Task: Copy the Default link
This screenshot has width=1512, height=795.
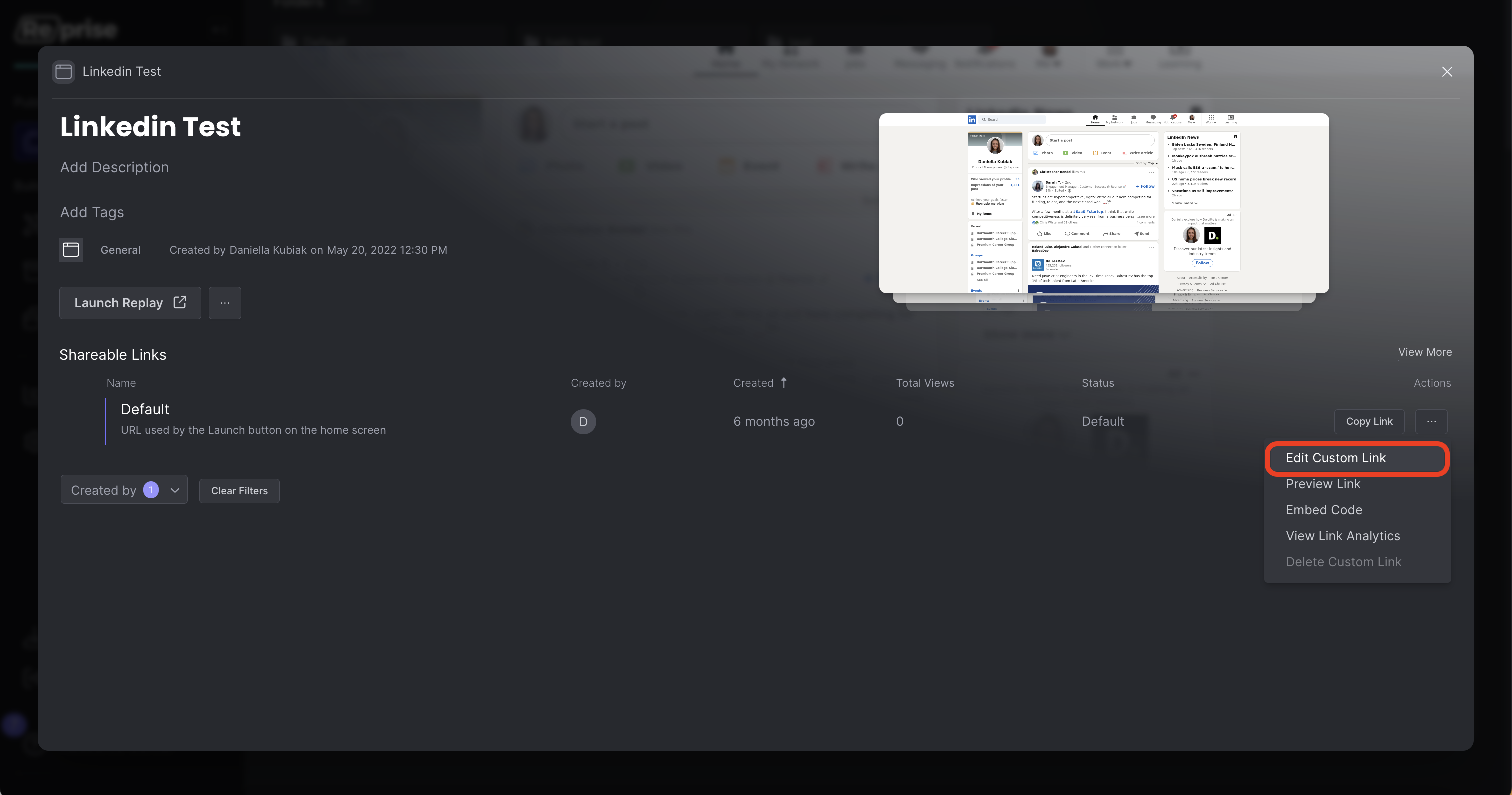Action: [1369, 421]
